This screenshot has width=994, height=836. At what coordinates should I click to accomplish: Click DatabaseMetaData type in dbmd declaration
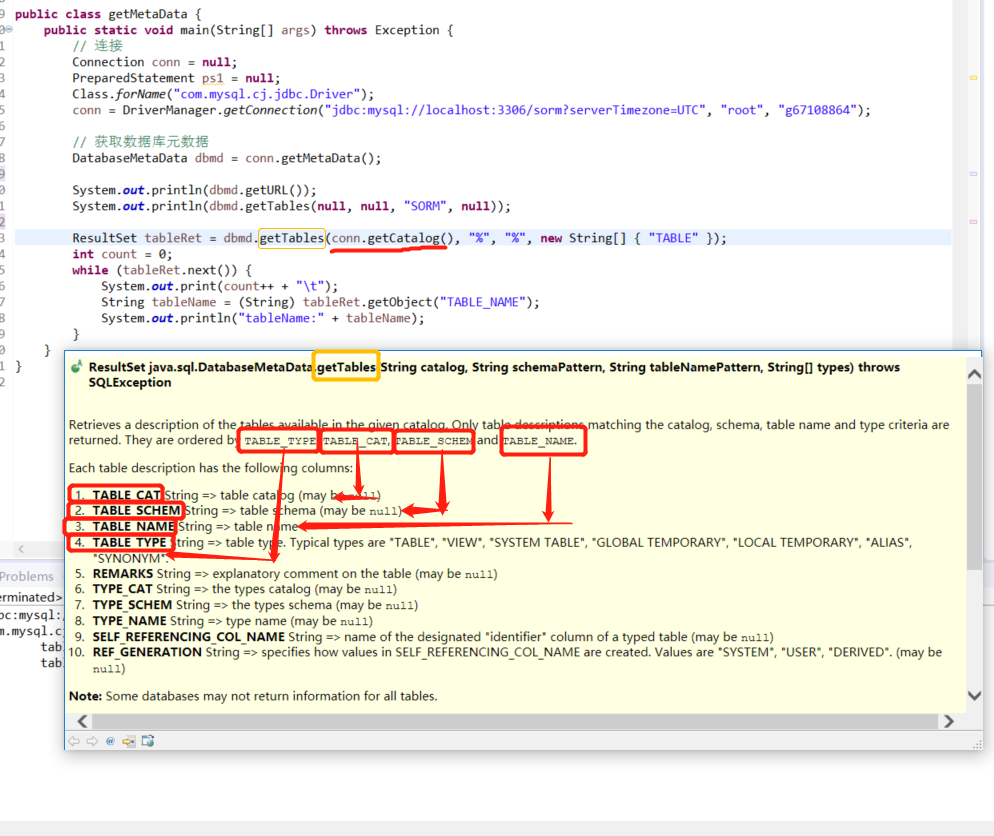129,158
